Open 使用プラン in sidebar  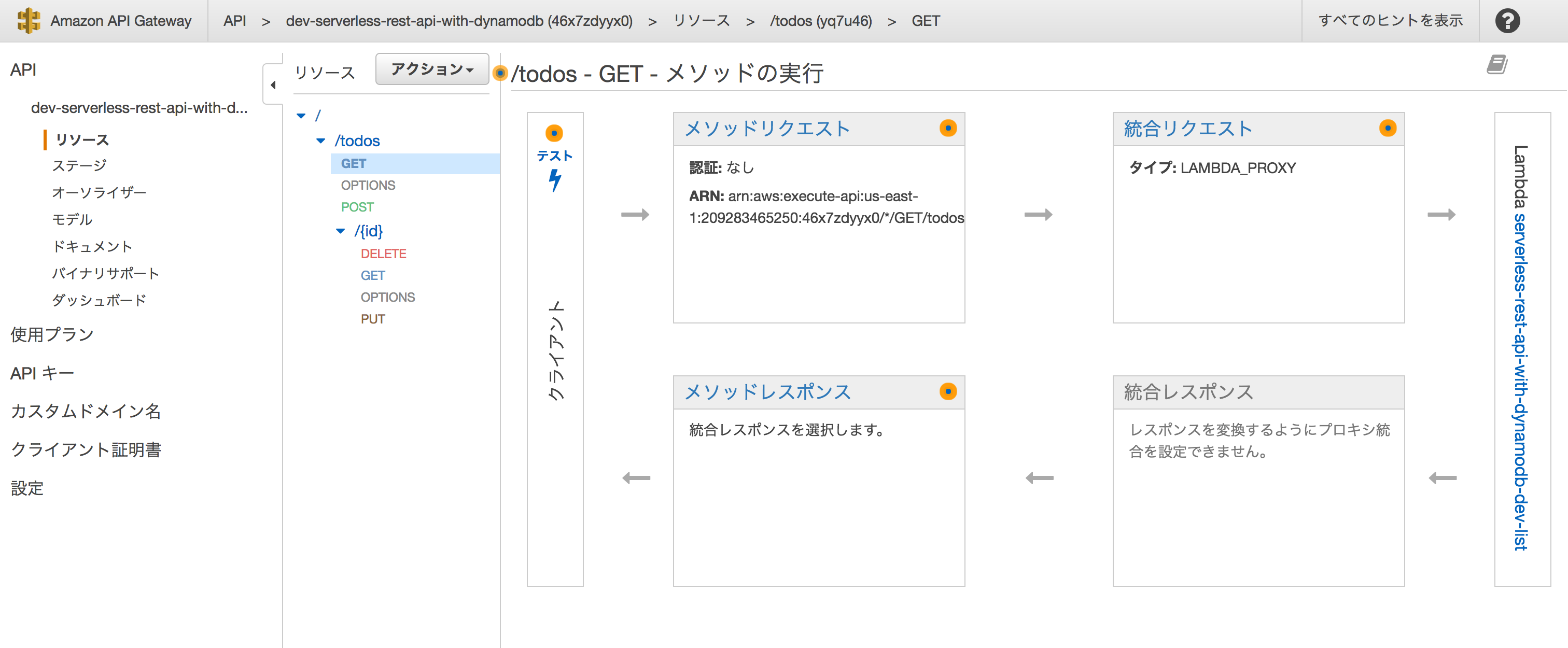(52, 334)
